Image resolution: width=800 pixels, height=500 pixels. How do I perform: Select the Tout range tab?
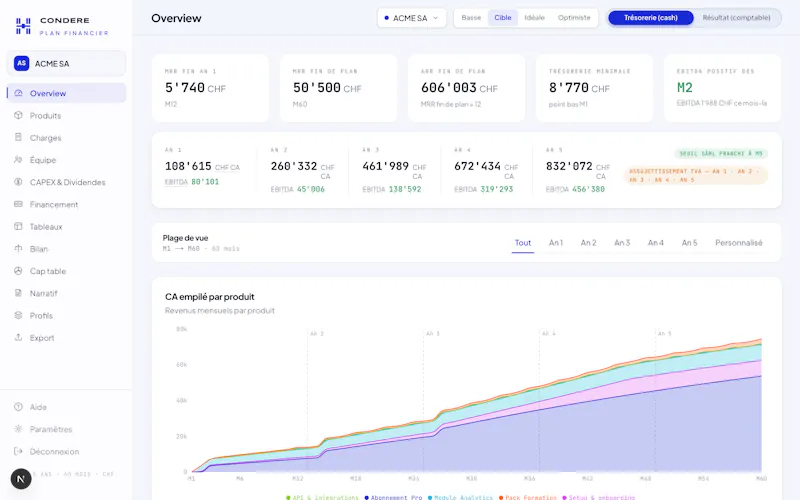(523, 243)
